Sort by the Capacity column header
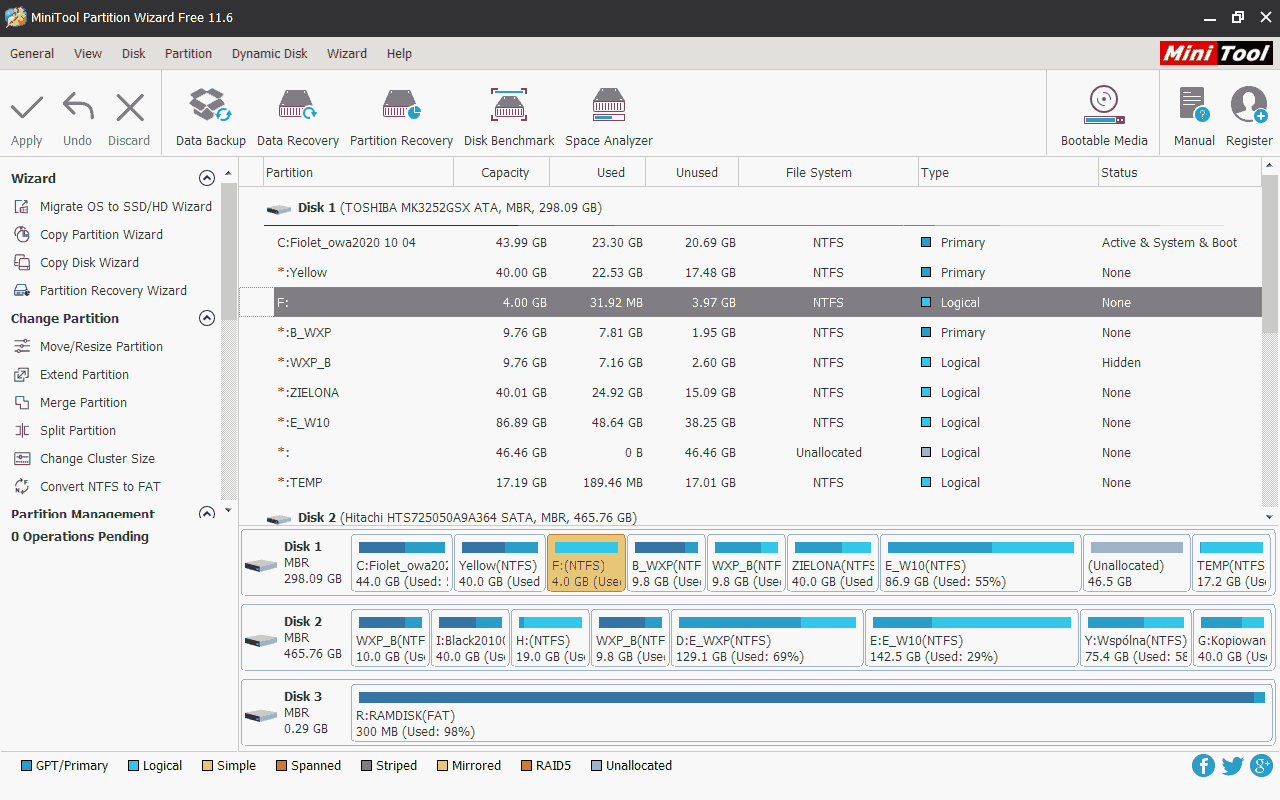This screenshot has width=1280, height=800. coord(504,173)
